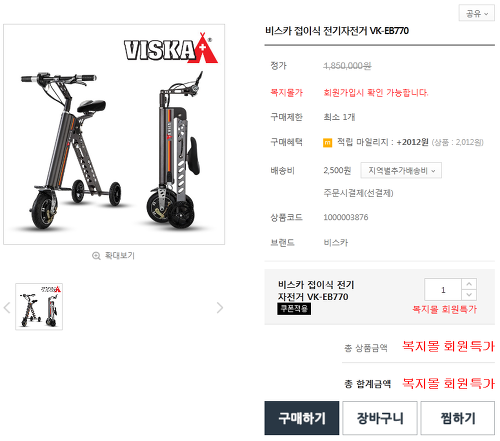
Task: Increase quantity with the up arrow
Action: (x=469, y=284)
